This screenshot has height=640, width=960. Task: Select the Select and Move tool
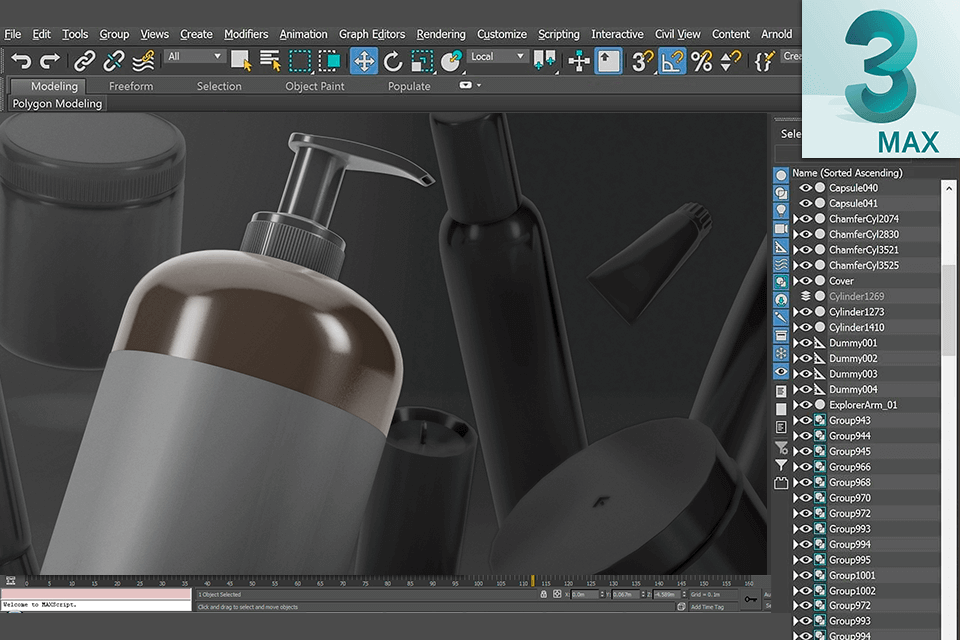point(363,62)
